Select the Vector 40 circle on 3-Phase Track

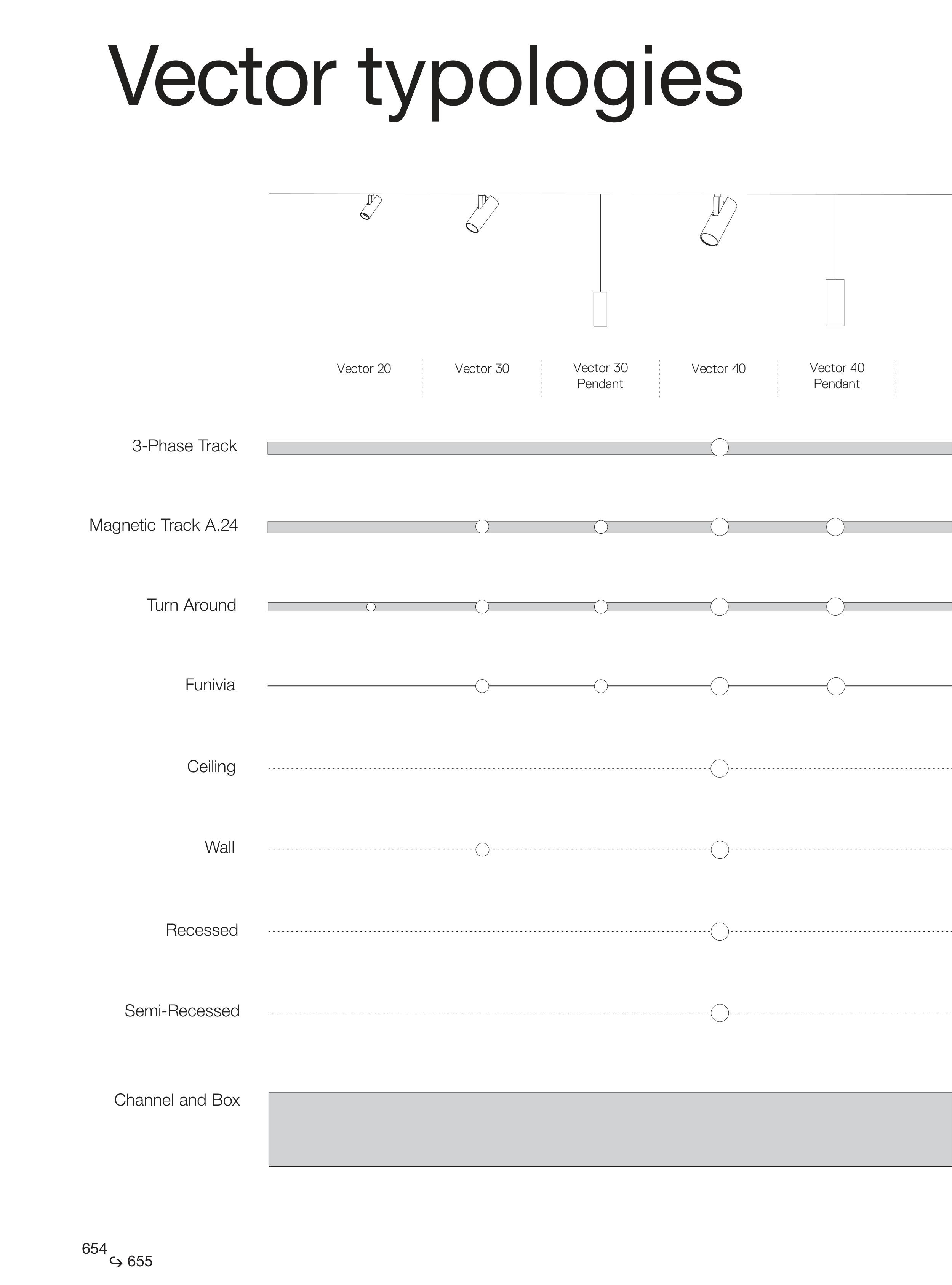(x=719, y=447)
